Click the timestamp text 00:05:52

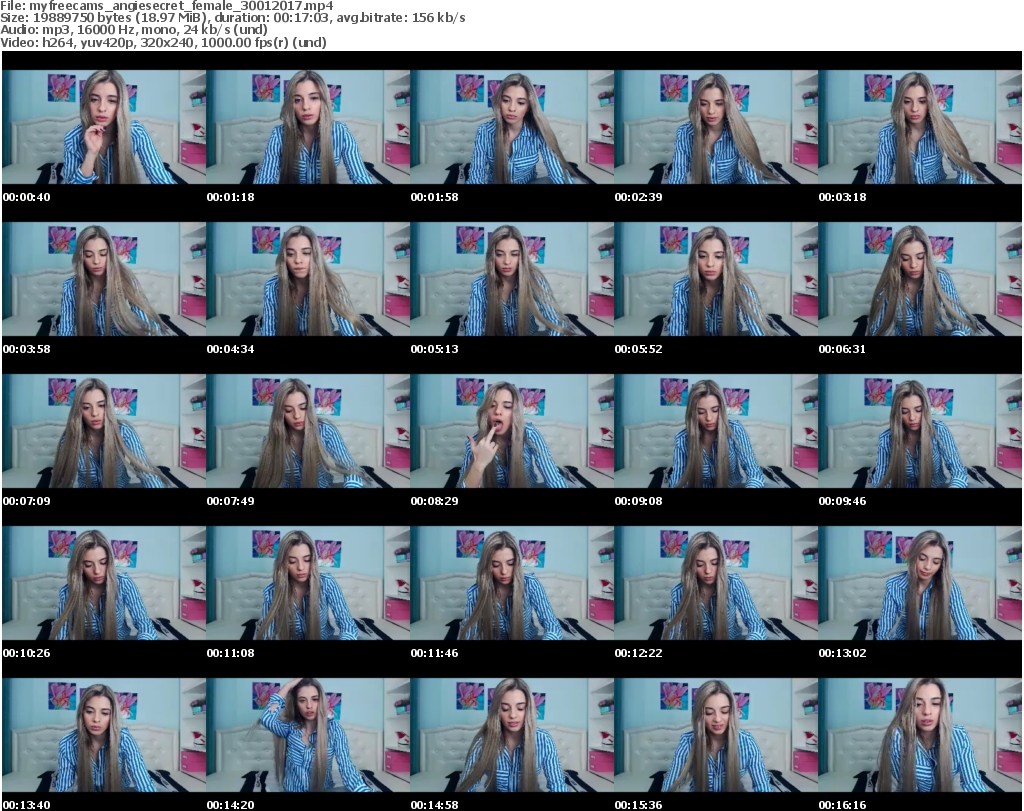coord(638,349)
